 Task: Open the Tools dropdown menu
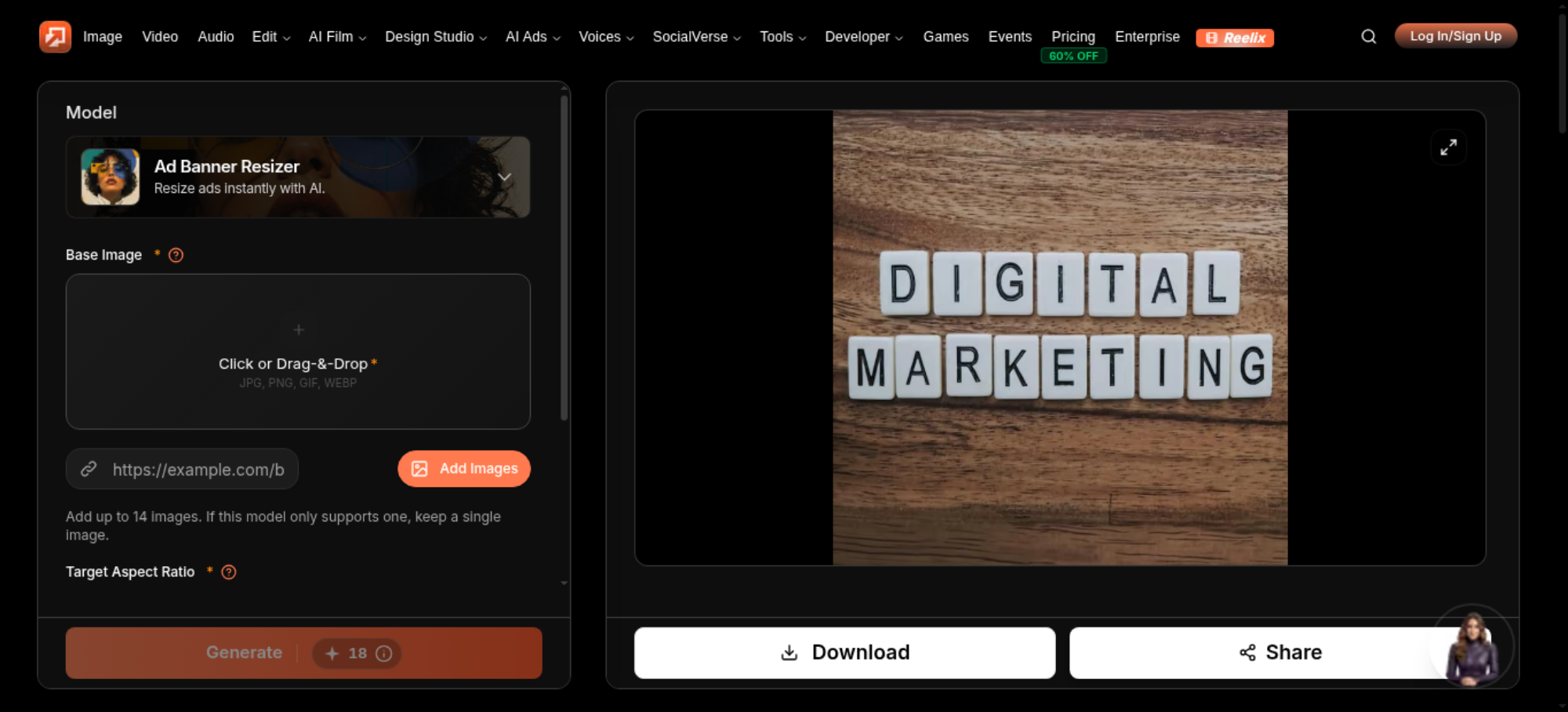[782, 37]
